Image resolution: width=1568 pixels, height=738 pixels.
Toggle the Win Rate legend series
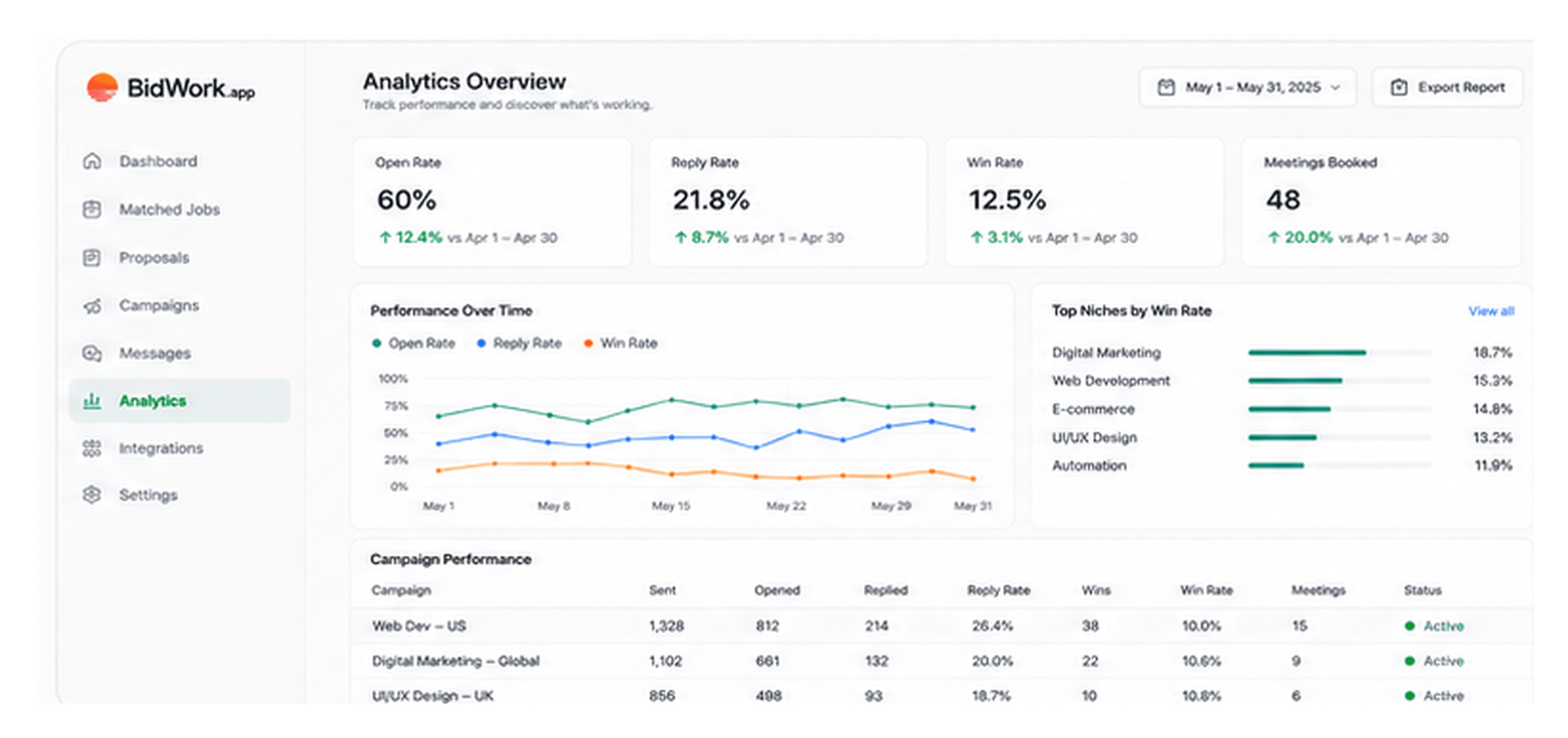point(621,343)
